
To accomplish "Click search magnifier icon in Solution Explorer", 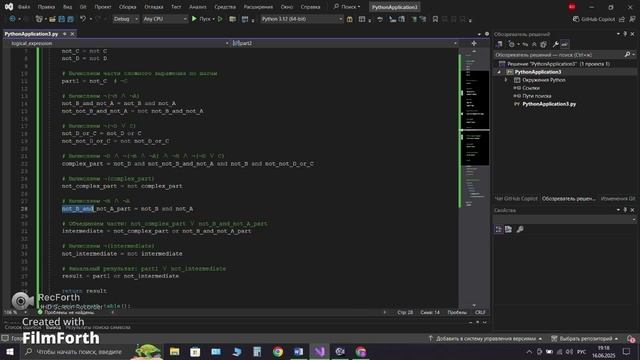I will point(627,54).
